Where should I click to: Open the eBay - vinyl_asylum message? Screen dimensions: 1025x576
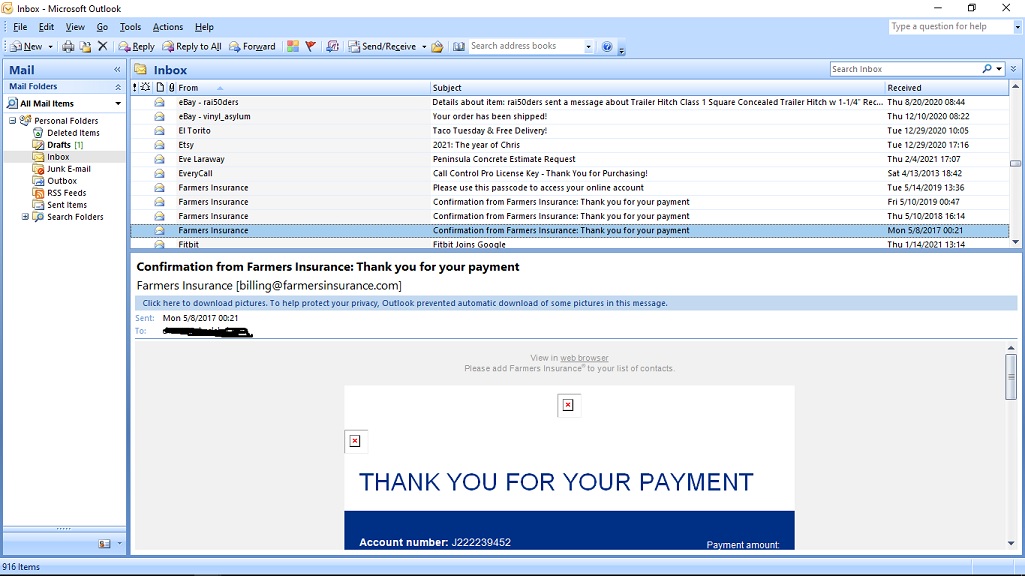[x=569, y=116]
